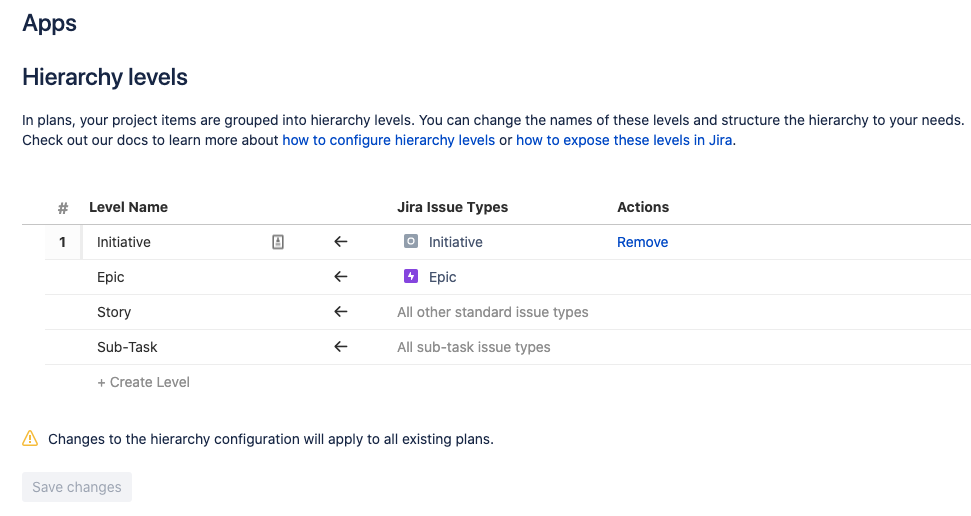Click the Level Name column header
The image size is (971, 516).
click(128, 207)
